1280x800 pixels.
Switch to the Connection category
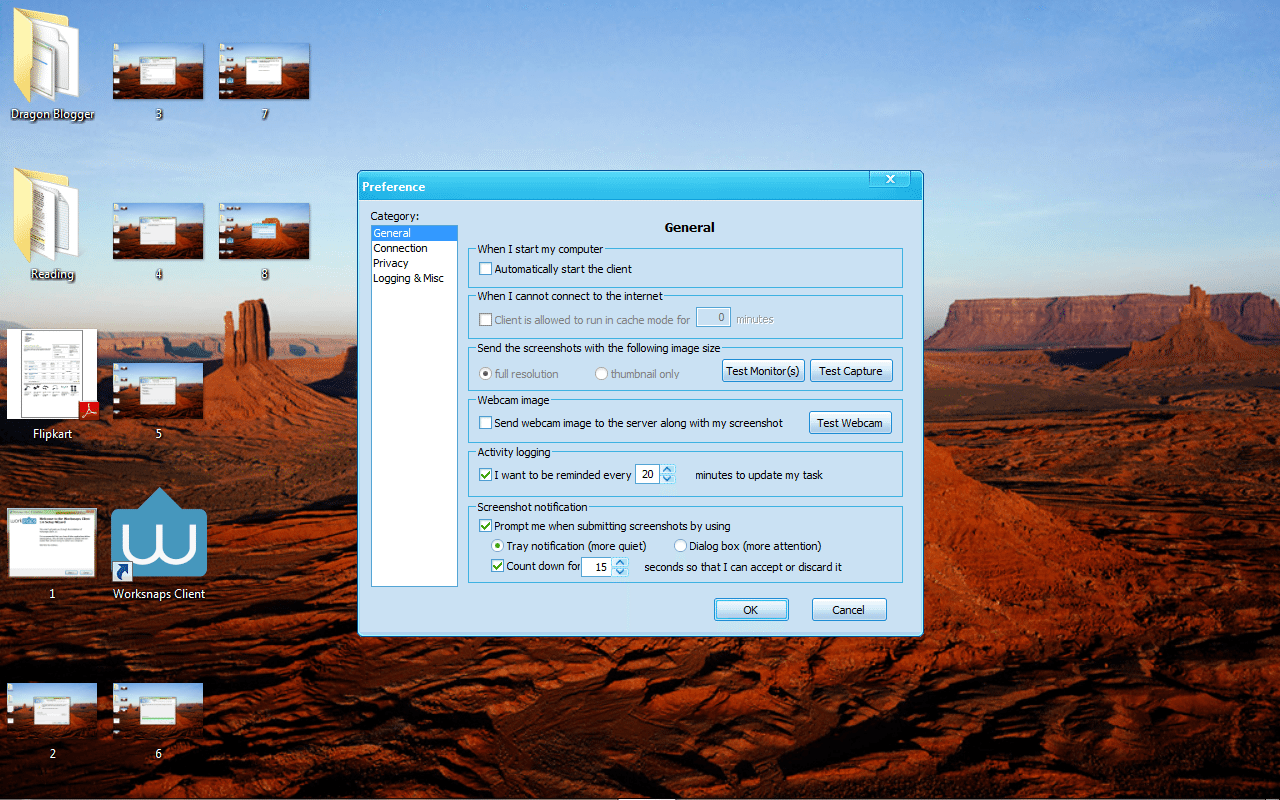(400, 248)
